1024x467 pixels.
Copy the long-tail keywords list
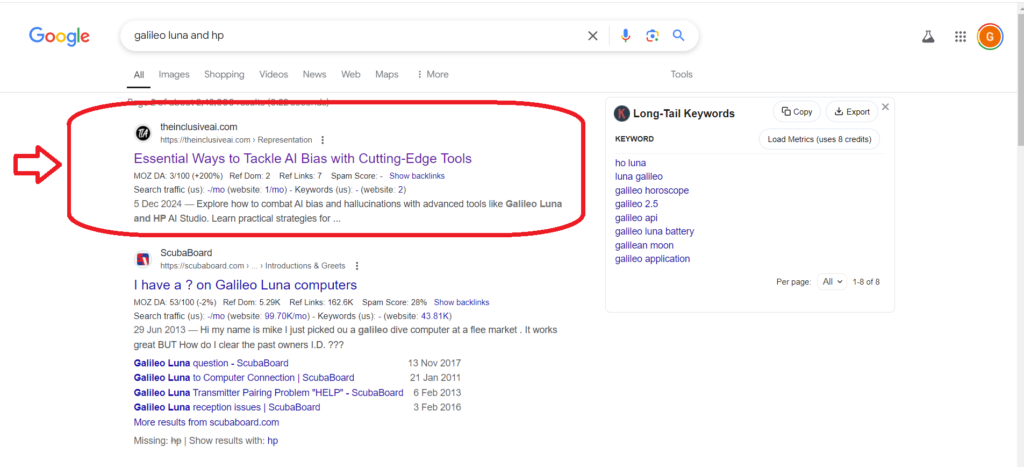(797, 112)
